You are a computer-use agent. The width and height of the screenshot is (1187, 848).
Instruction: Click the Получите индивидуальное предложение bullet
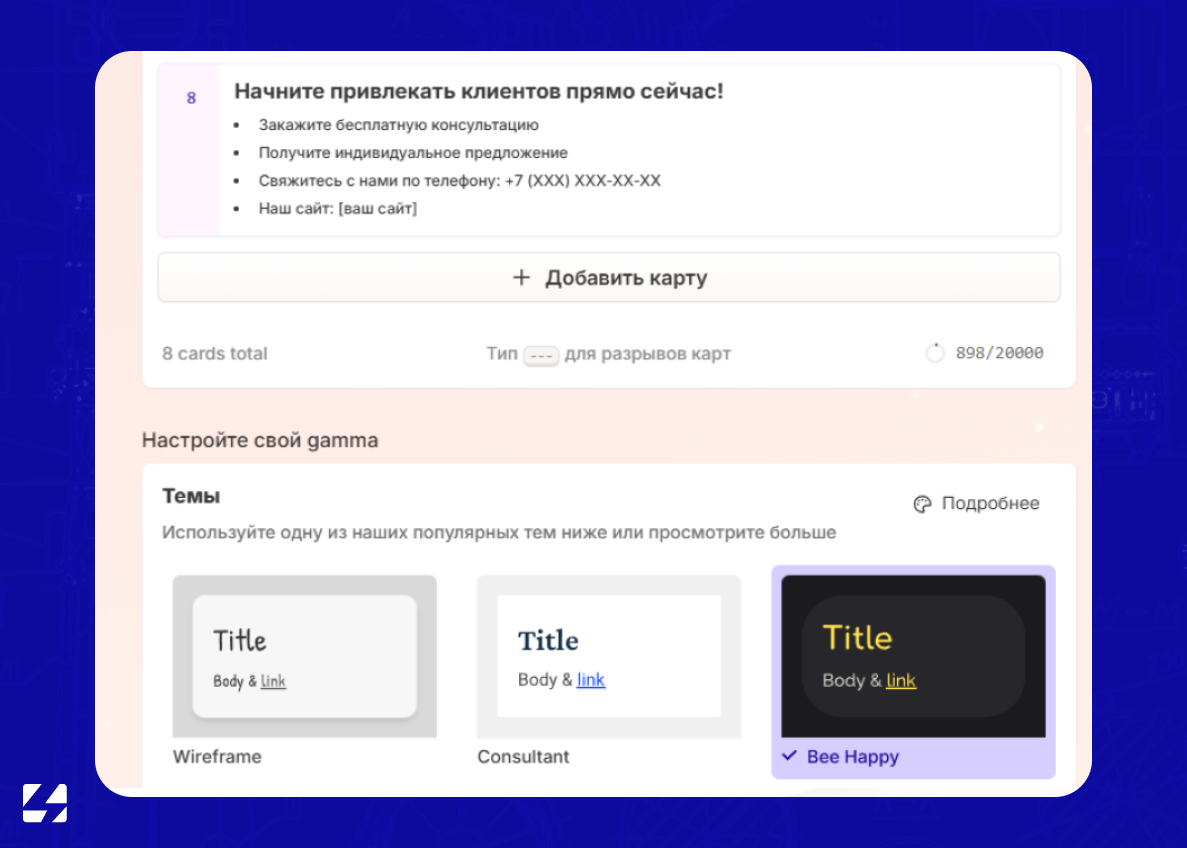[412, 153]
